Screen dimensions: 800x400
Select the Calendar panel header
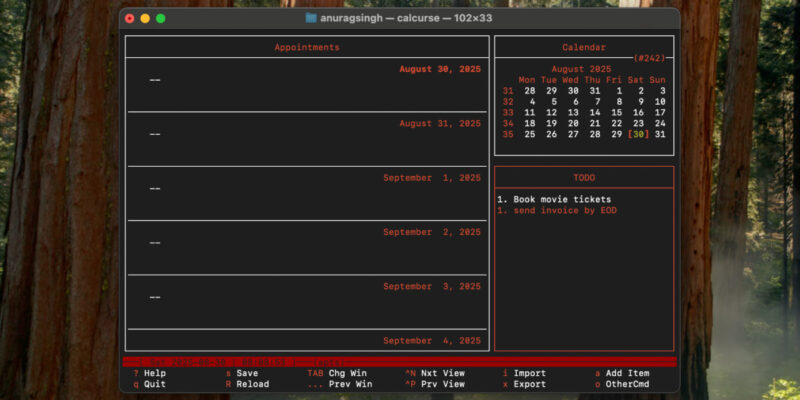click(584, 47)
